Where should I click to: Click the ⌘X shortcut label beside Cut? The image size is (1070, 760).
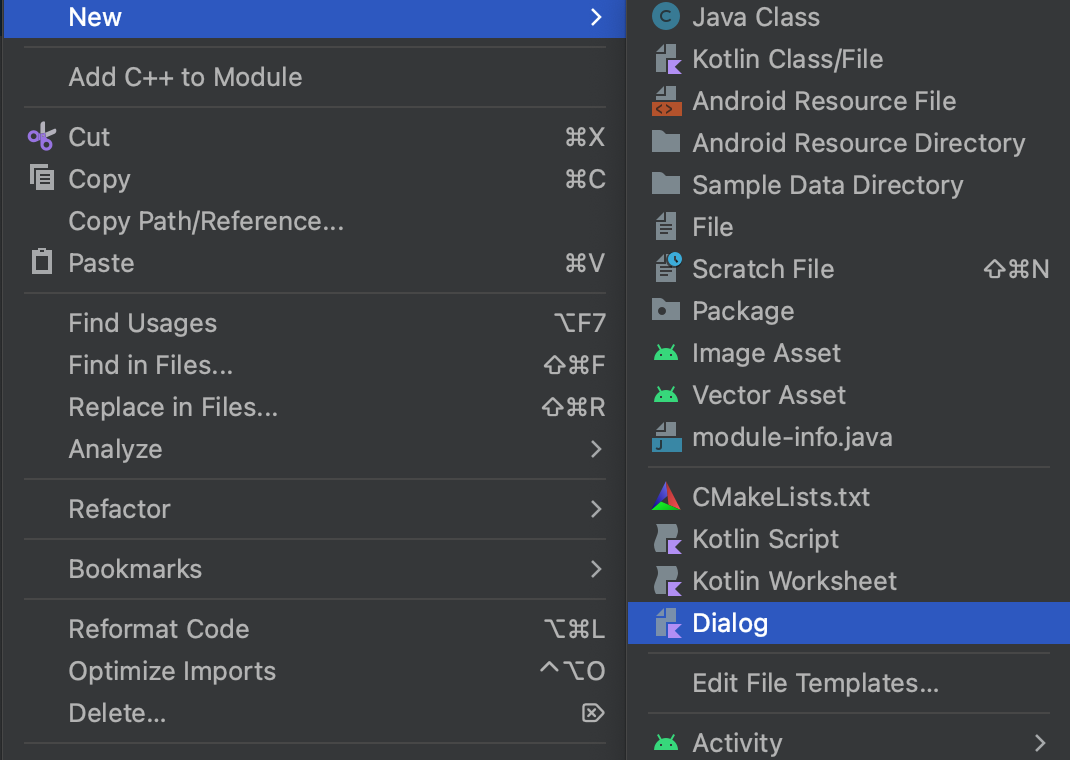(x=585, y=137)
